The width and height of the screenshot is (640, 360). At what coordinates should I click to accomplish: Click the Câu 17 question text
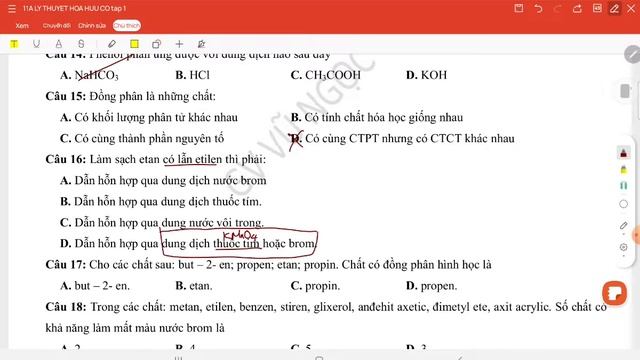(x=269, y=265)
